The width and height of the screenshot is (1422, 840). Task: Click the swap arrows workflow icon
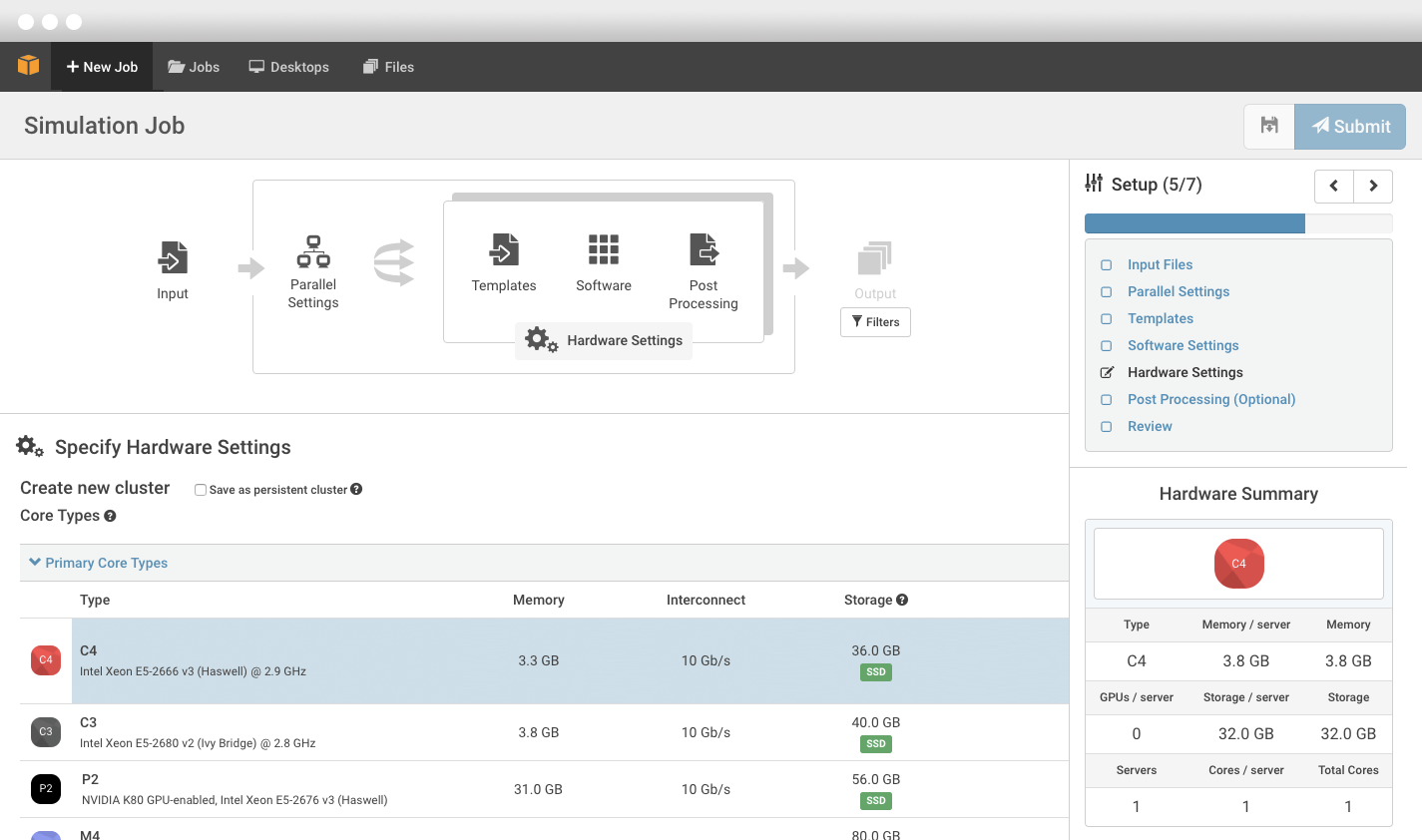(x=393, y=262)
